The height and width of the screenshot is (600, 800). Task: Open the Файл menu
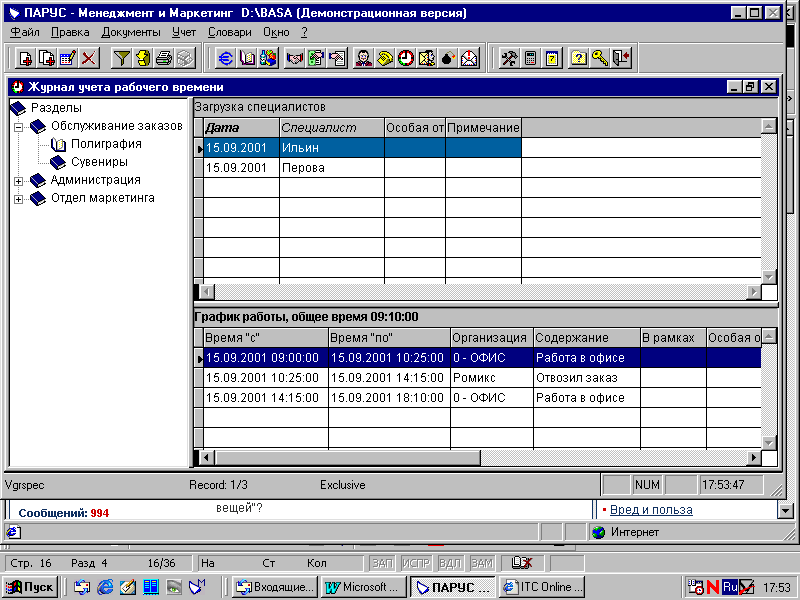(x=25, y=32)
